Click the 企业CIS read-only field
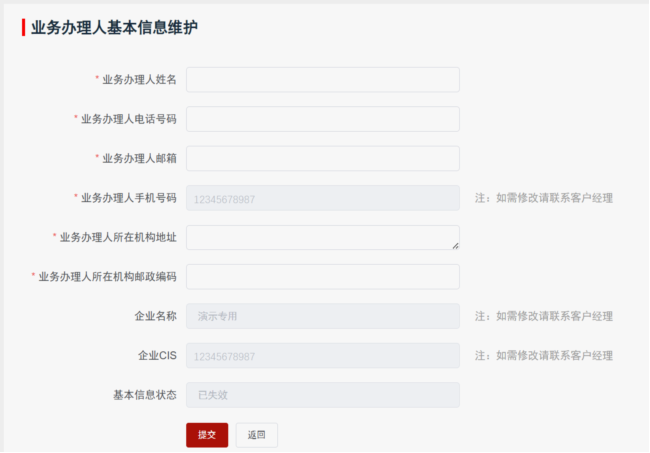The width and height of the screenshot is (650, 453). (x=322, y=356)
